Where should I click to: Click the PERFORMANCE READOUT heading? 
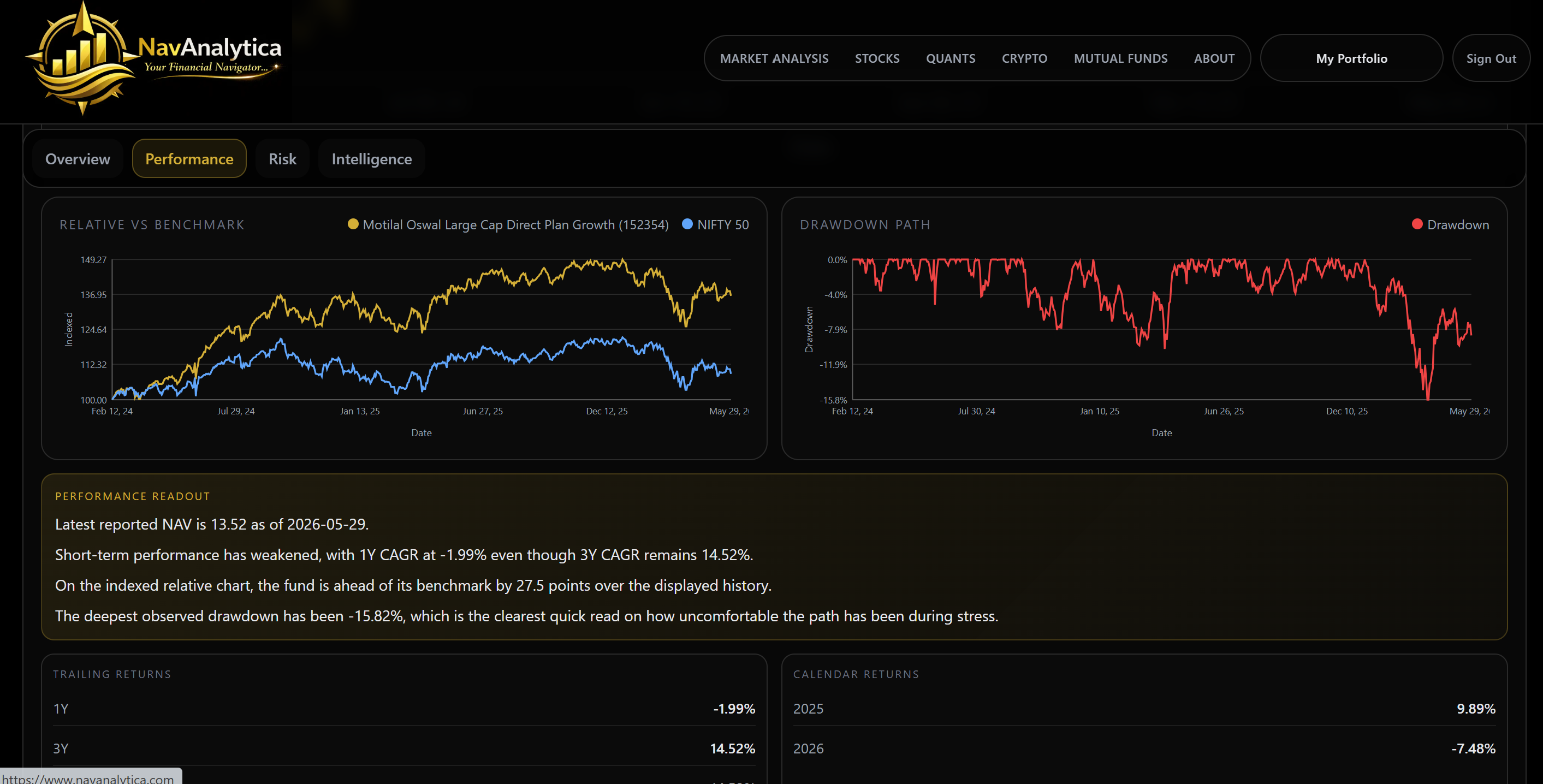[132, 496]
